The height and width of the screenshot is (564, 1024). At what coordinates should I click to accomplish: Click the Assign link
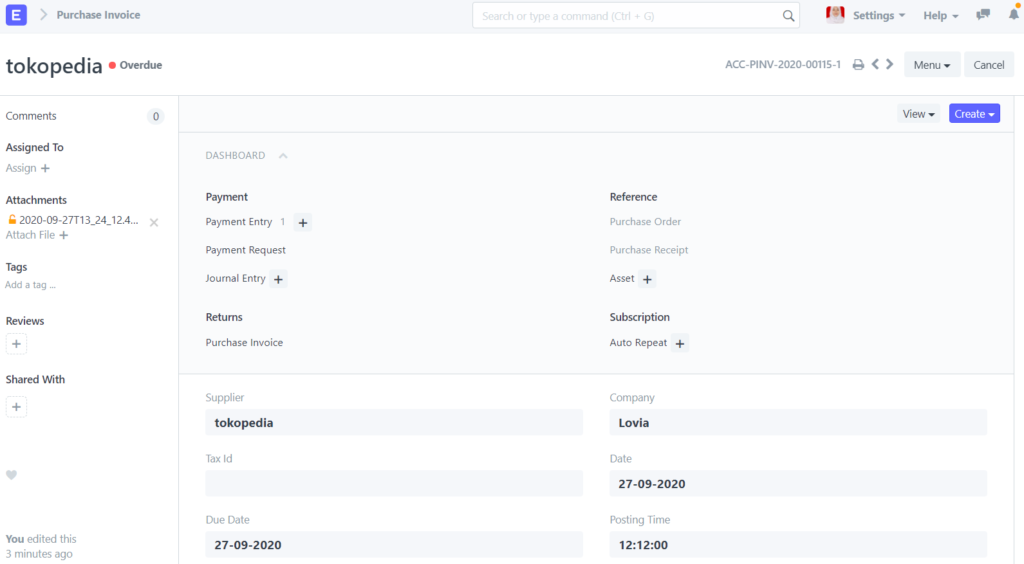[x=21, y=168]
